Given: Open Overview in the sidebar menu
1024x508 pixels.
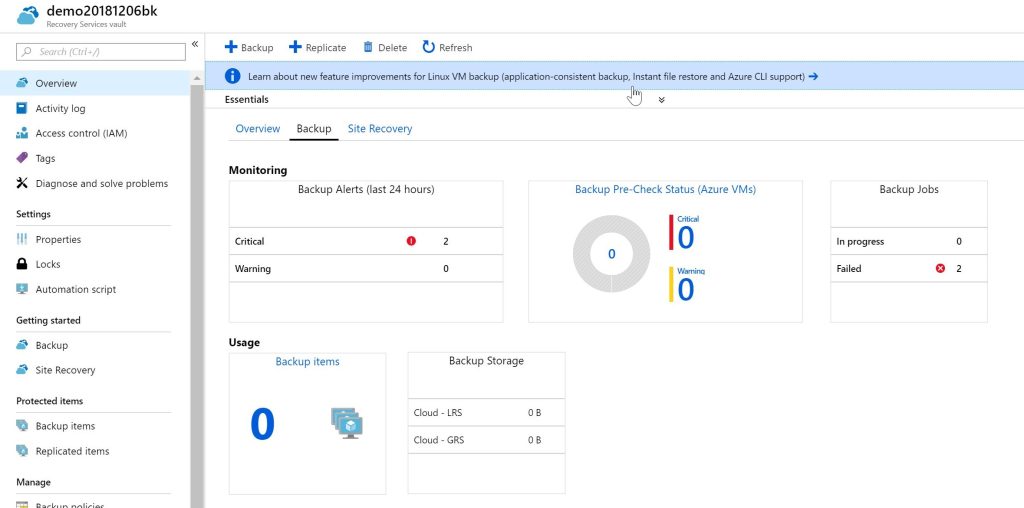Looking at the screenshot, I should [x=95, y=83].
